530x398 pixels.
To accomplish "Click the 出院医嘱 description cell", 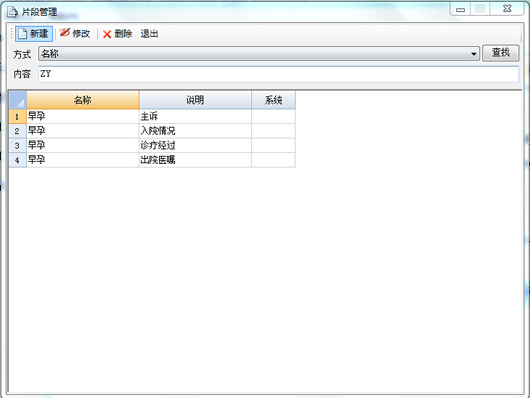I will [x=195, y=160].
